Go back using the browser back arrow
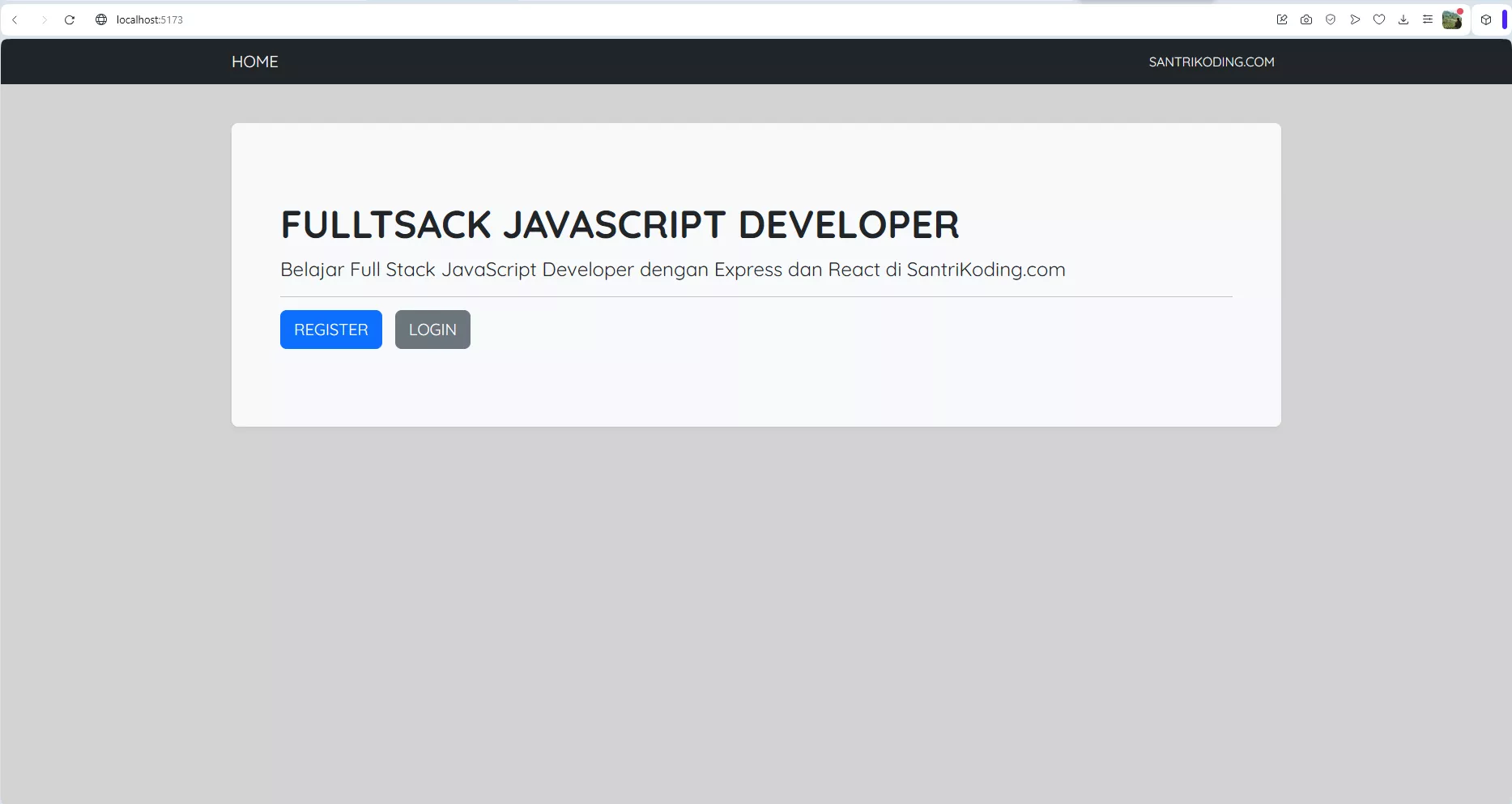The image size is (1512, 804). click(15, 19)
